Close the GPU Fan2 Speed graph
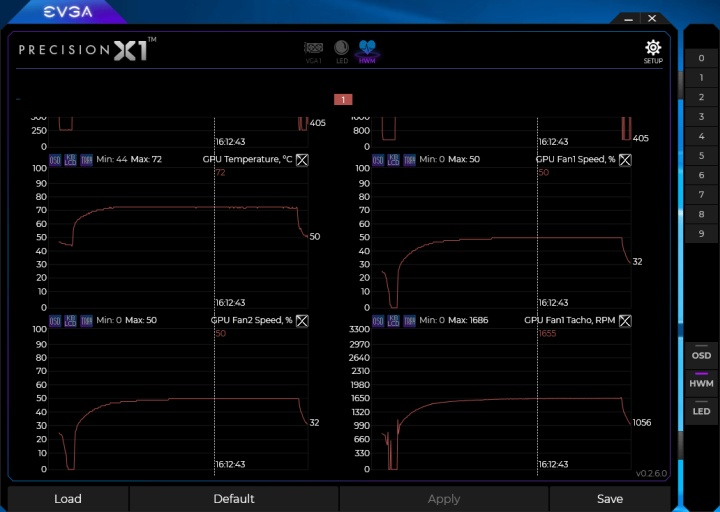The image size is (720, 512). (302, 321)
